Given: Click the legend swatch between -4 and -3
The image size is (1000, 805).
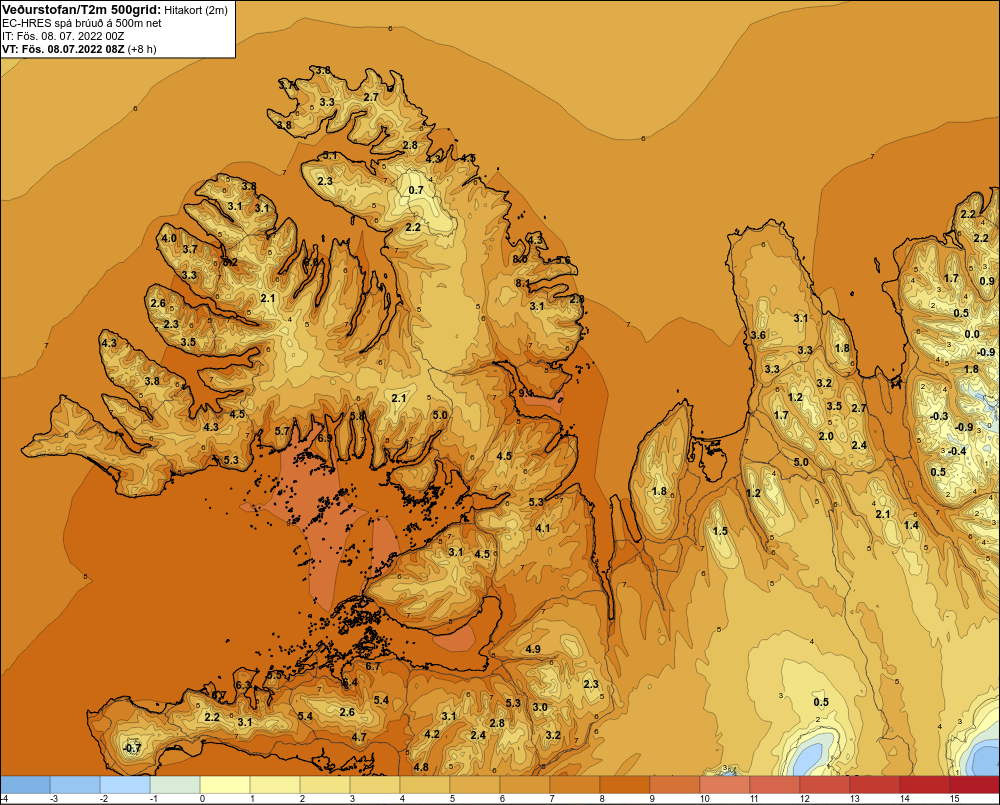Looking at the screenshot, I should point(25,784).
